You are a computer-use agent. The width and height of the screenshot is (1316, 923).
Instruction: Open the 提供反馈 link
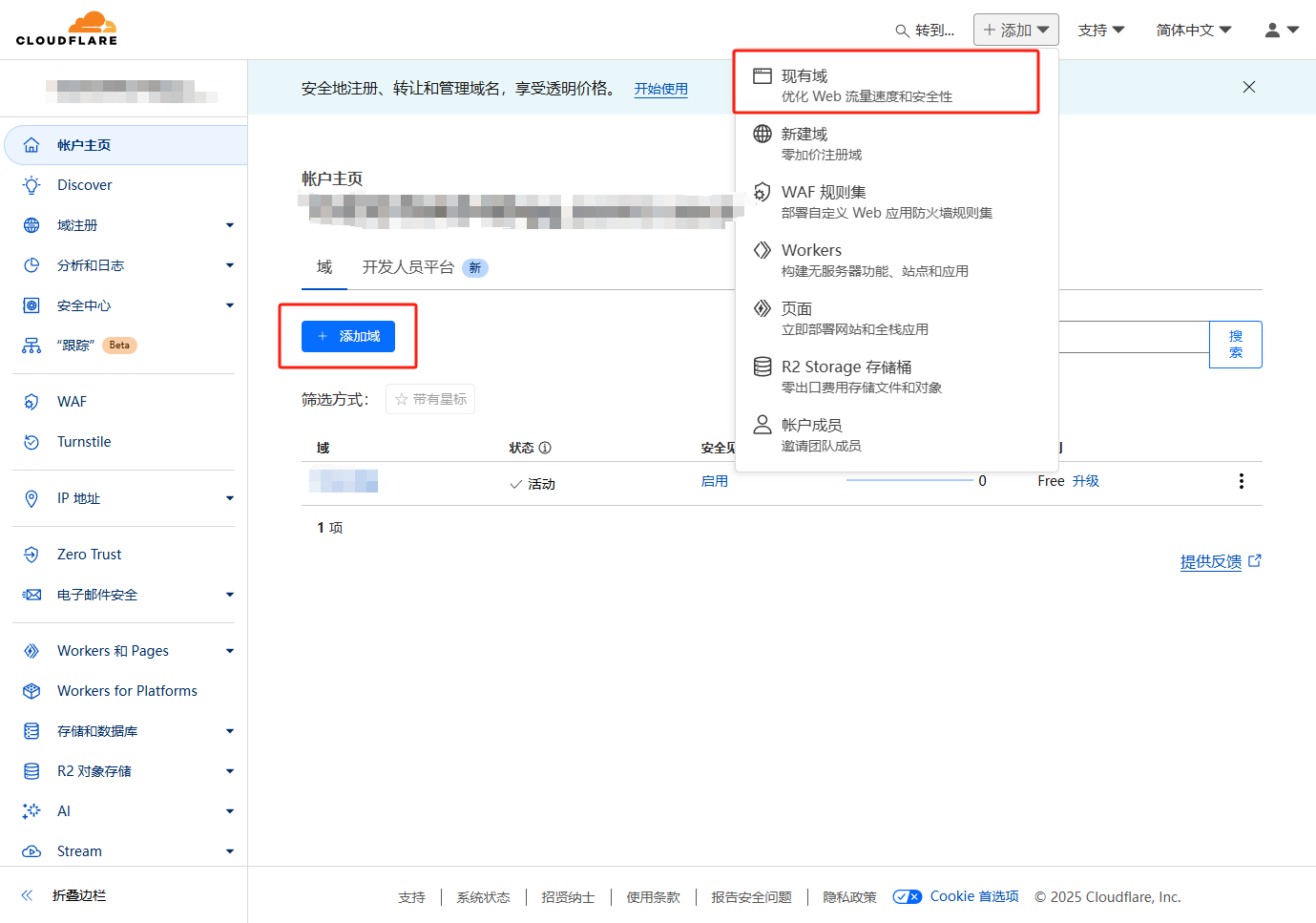1221,561
